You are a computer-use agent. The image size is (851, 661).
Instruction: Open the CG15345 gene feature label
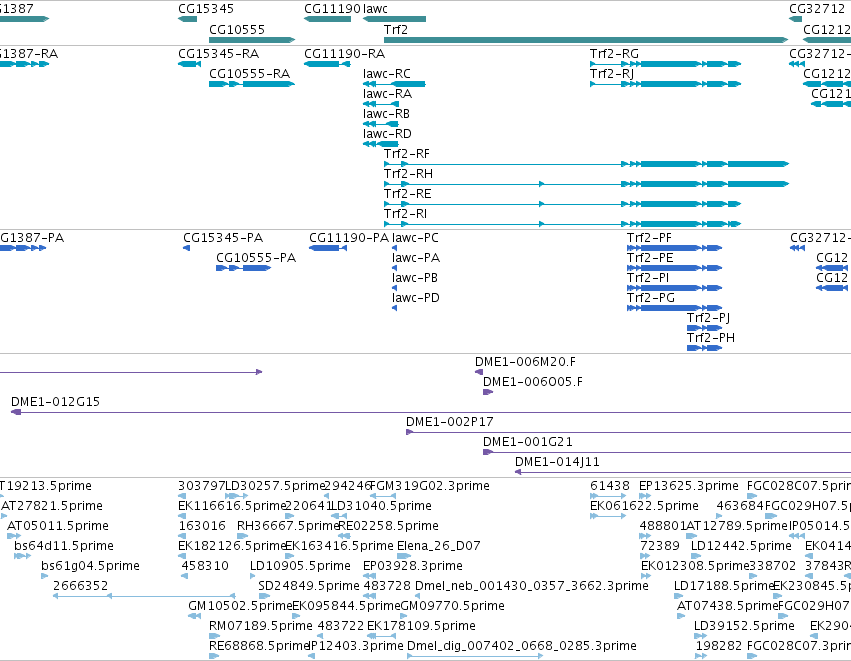pyautogui.click(x=206, y=9)
